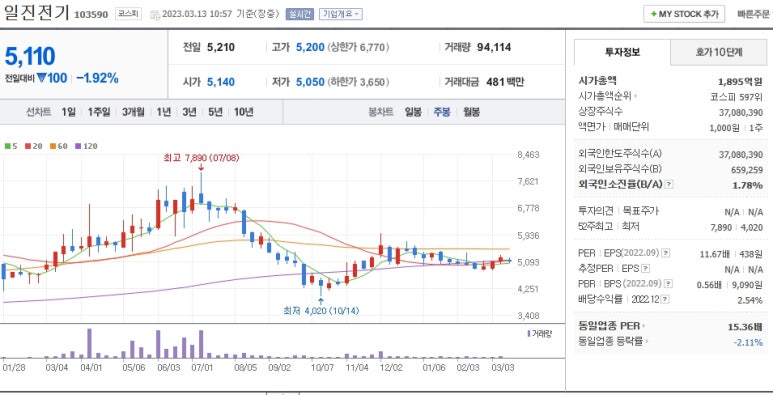Click the 동일업종 등락률 value -2.11%
The height and width of the screenshot is (395, 773).
coord(748,342)
